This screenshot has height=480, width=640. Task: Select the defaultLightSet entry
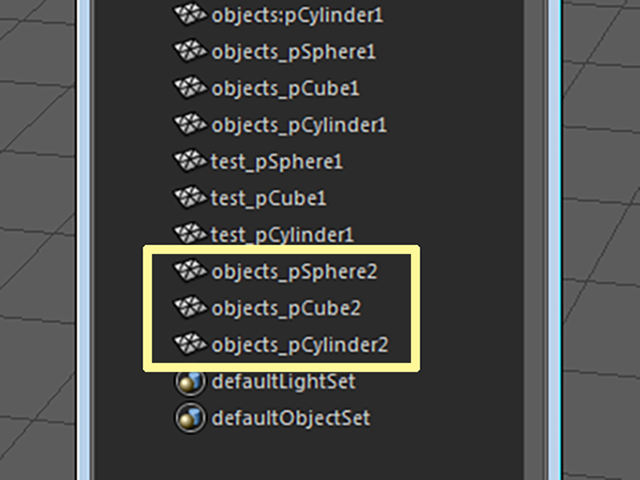[x=283, y=382]
